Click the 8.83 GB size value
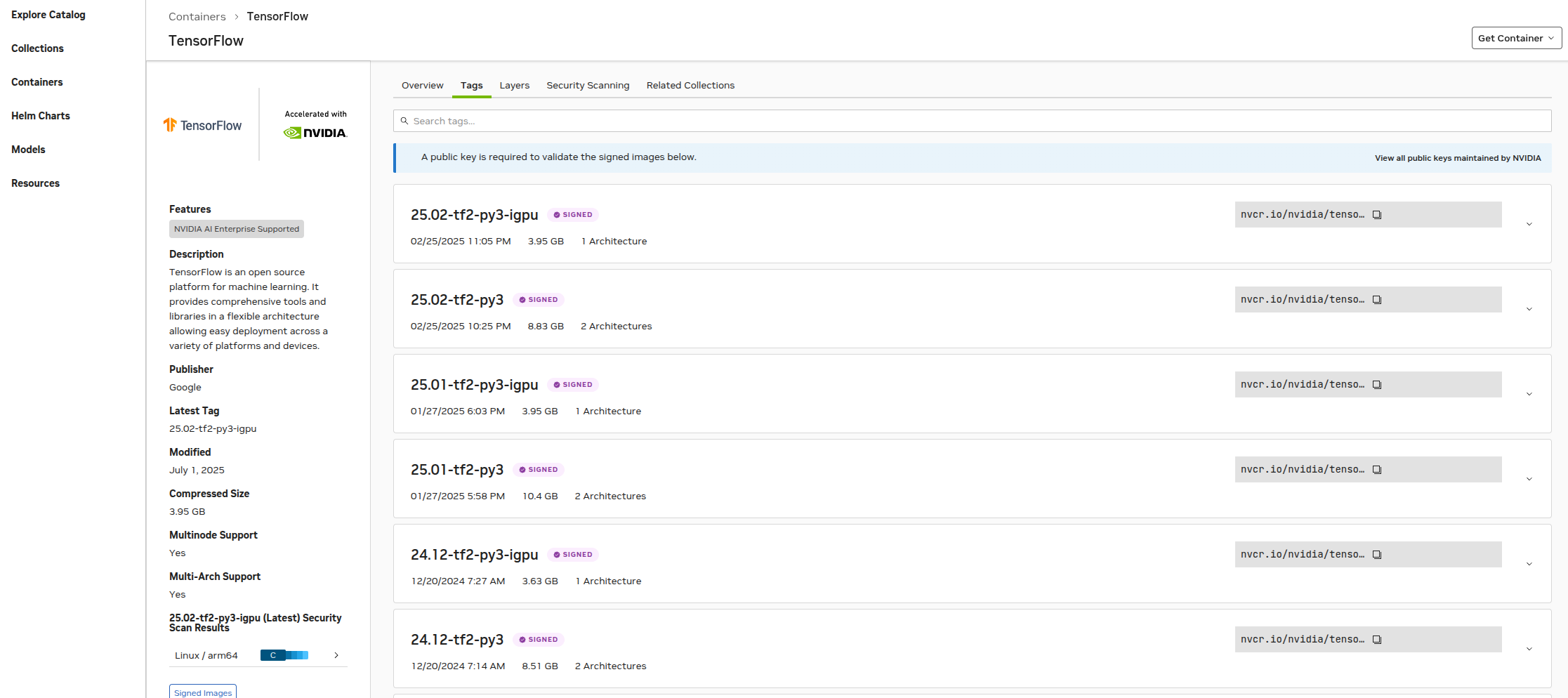 546,327
